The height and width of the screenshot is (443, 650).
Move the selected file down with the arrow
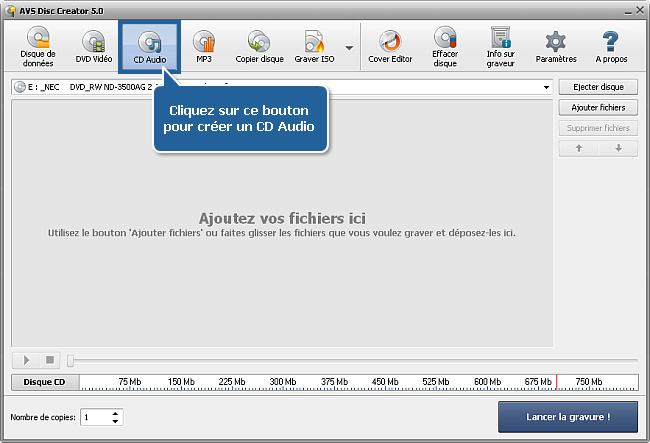click(618, 148)
